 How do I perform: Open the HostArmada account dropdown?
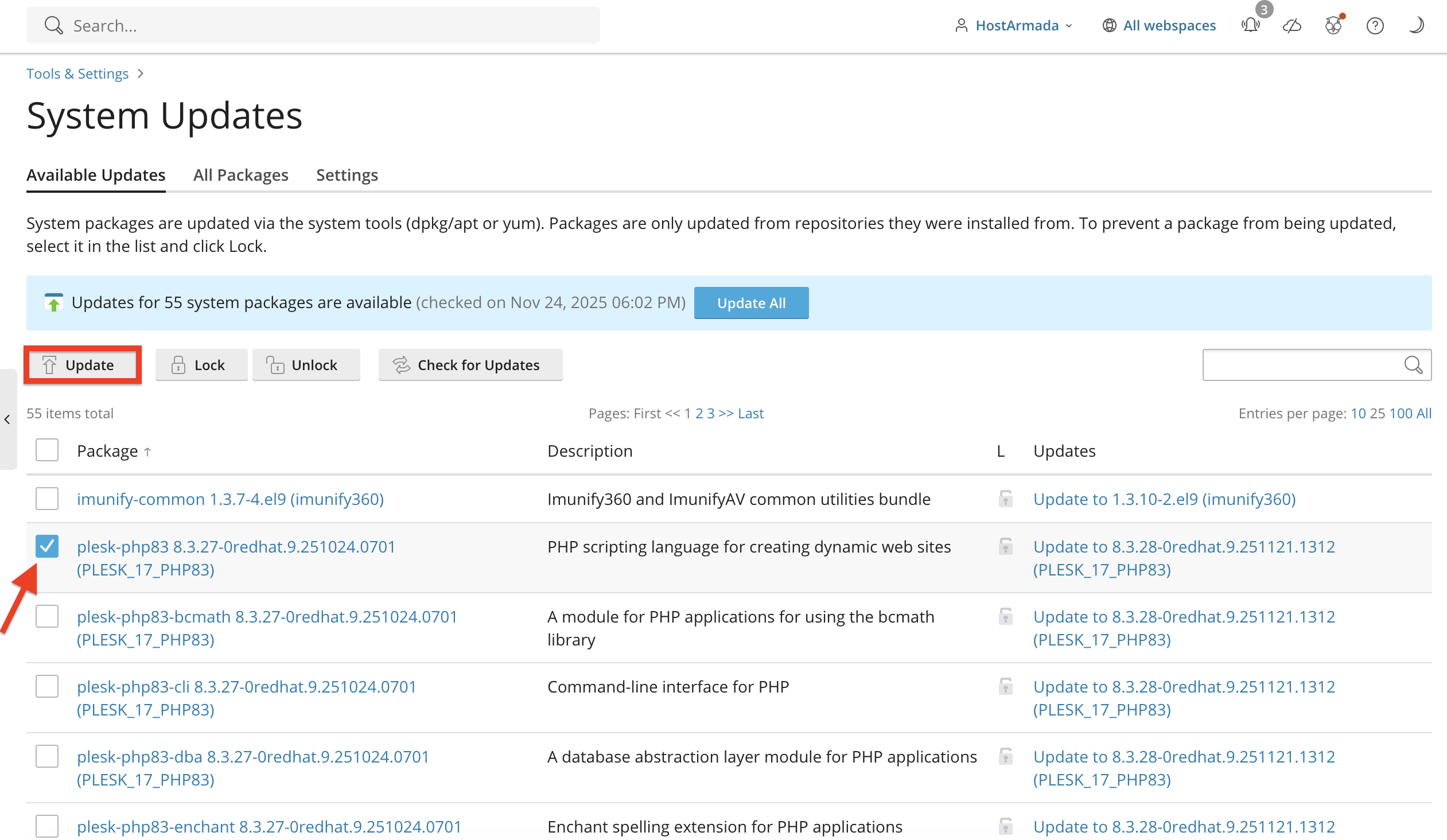click(x=1013, y=25)
